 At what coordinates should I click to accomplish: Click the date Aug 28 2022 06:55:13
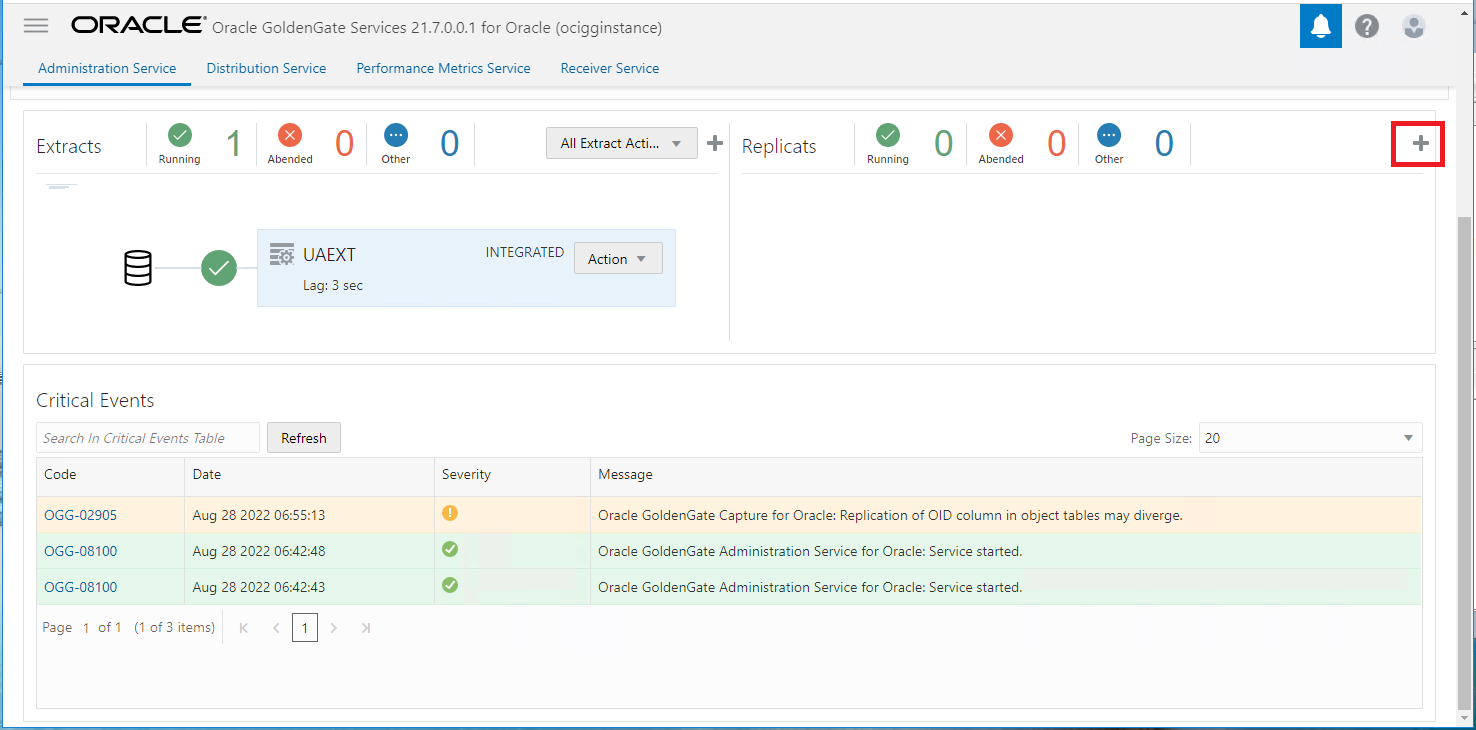point(259,515)
